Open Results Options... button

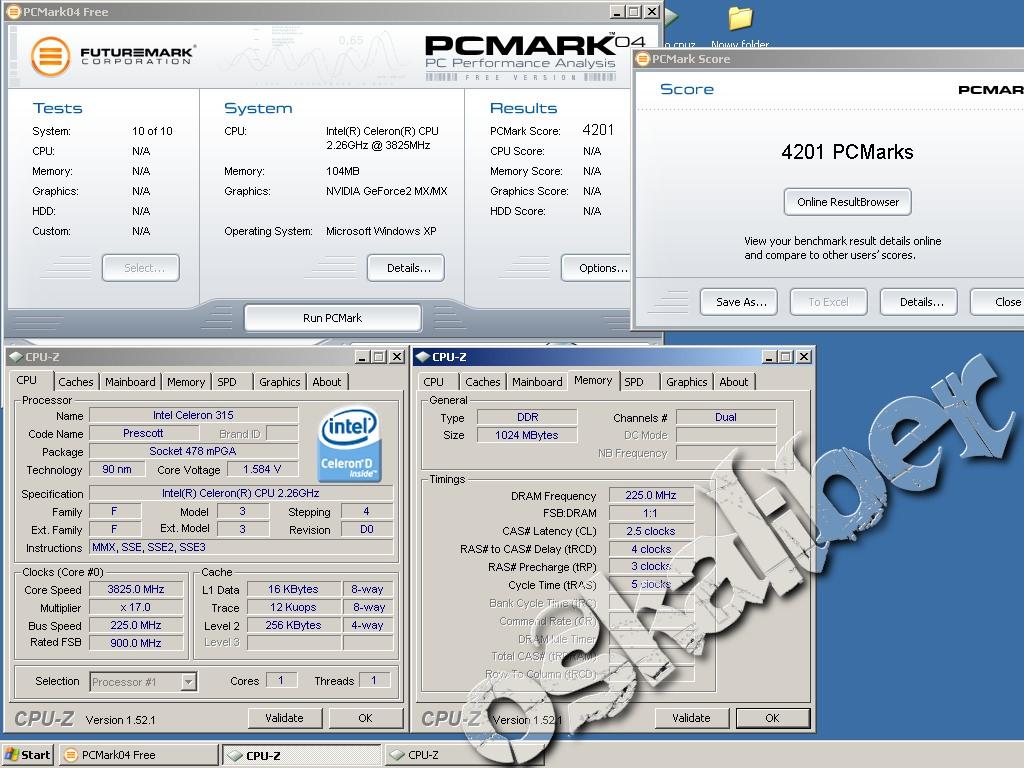pos(596,268)
